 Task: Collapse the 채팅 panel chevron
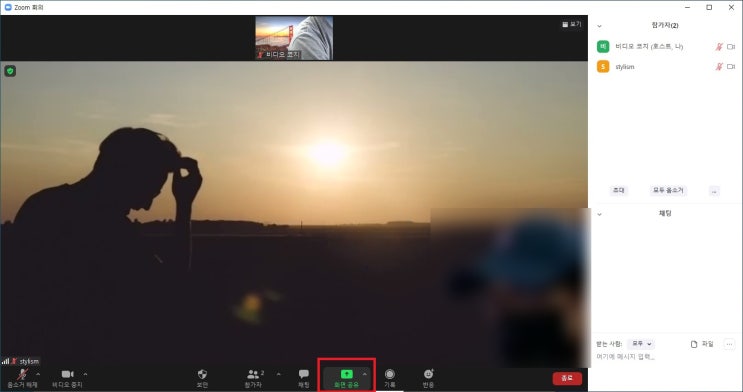point(599,214)
